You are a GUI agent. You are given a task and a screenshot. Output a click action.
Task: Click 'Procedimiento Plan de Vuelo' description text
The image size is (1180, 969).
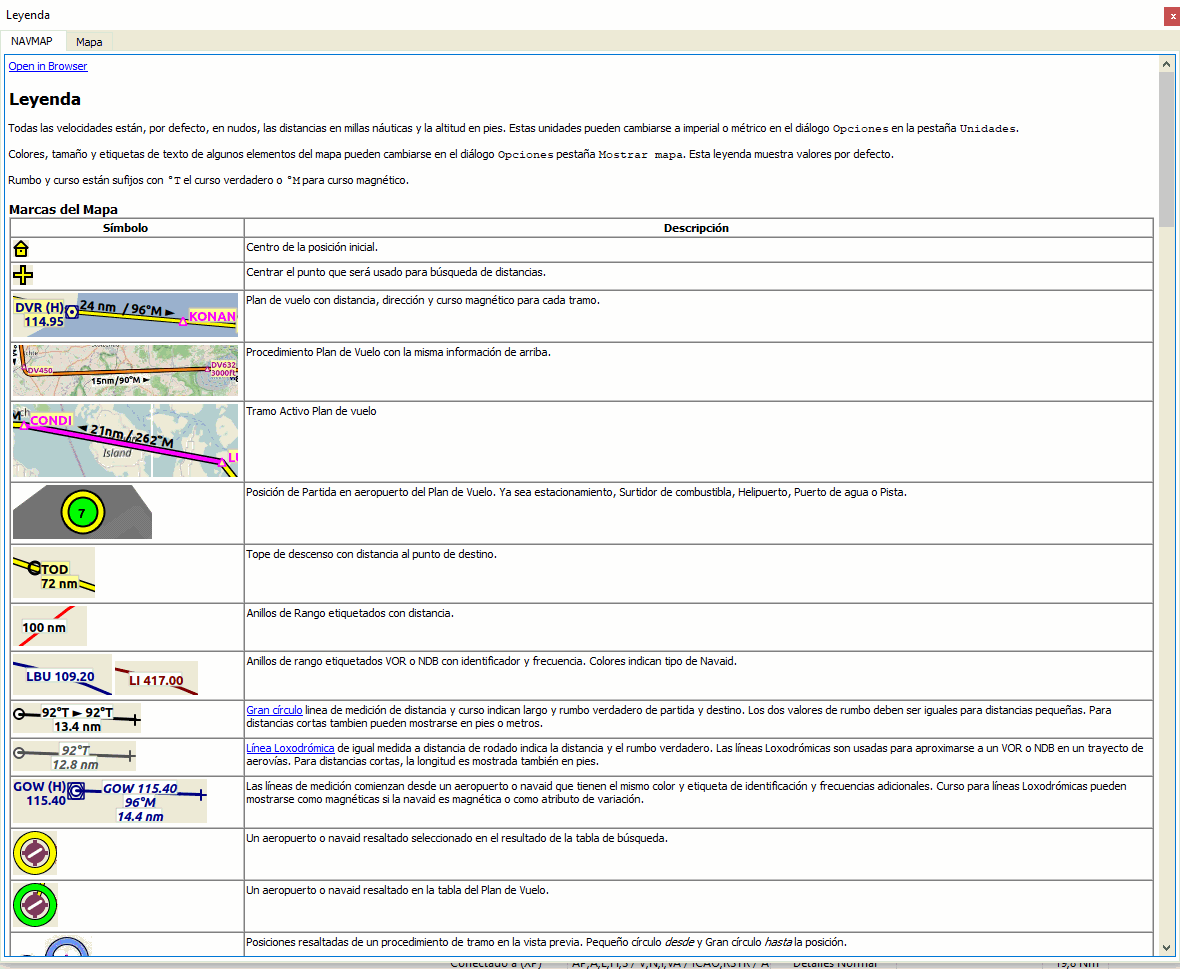(x=398, y=352)
